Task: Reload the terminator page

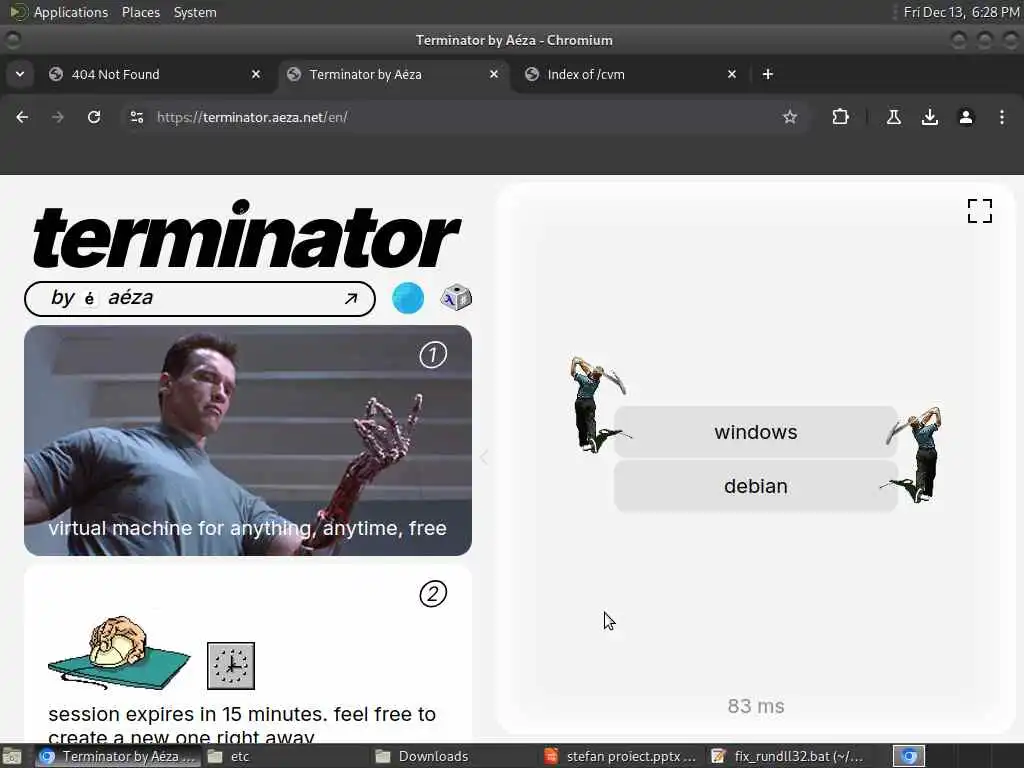Action: coord(94,117)
